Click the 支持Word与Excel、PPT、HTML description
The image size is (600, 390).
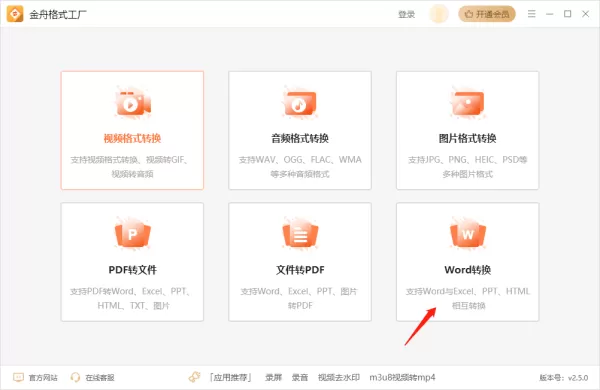pyautogui.click(x=468, y=298)
